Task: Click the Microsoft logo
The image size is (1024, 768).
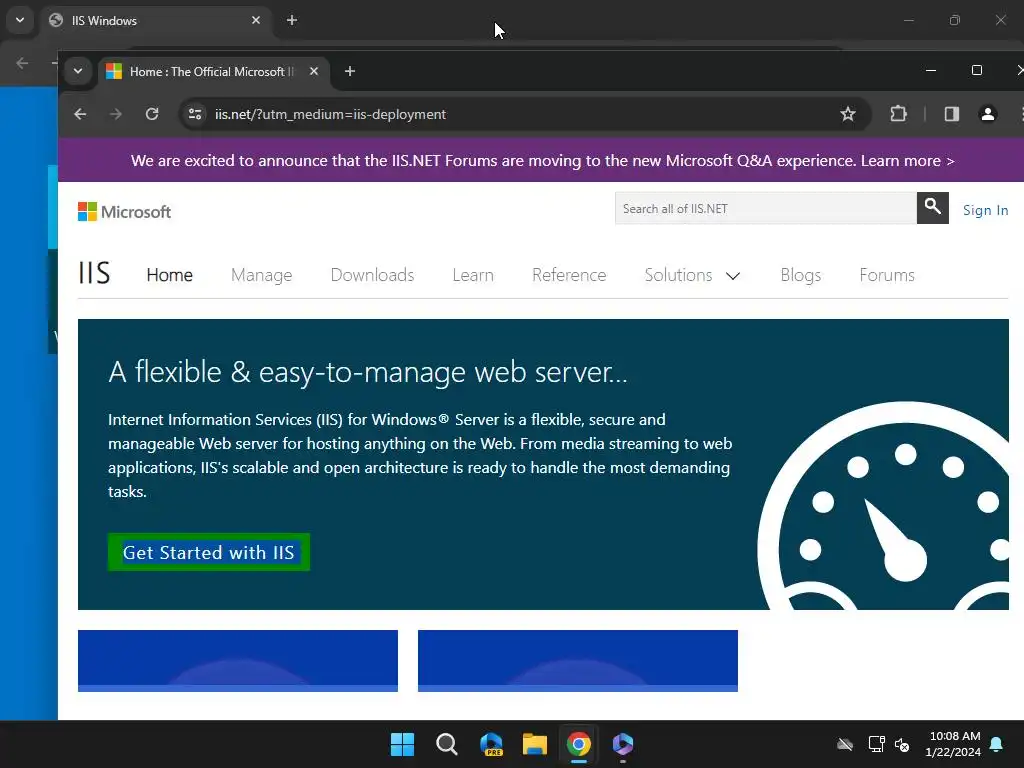Action: (x=124, y=212)
